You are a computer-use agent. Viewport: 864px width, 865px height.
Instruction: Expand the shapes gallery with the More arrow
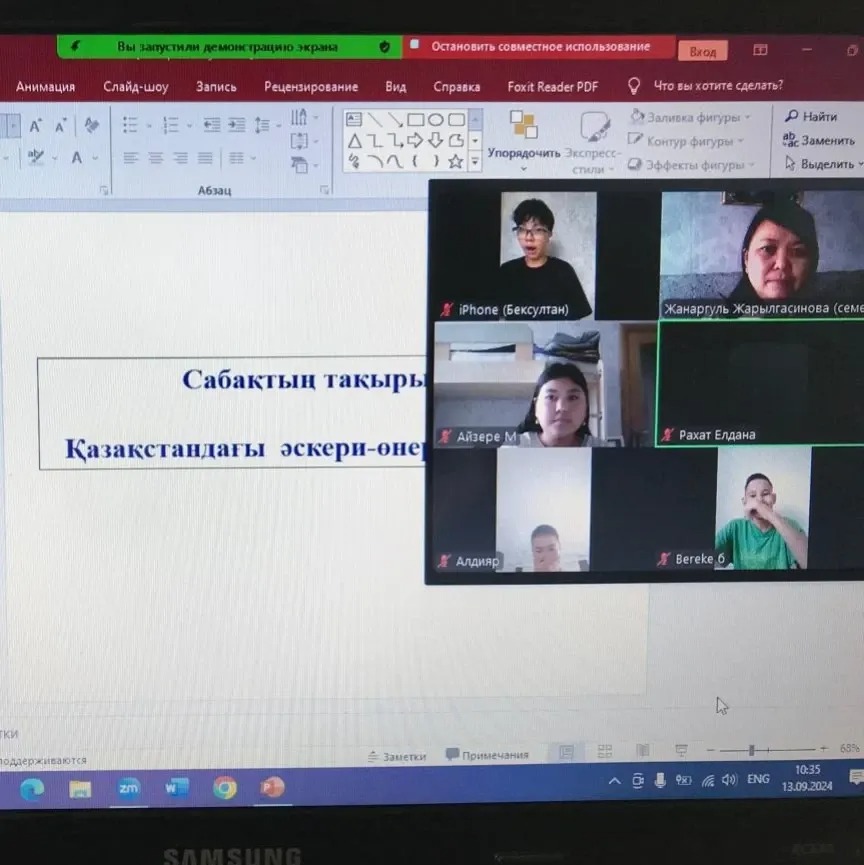click(475, 162)
